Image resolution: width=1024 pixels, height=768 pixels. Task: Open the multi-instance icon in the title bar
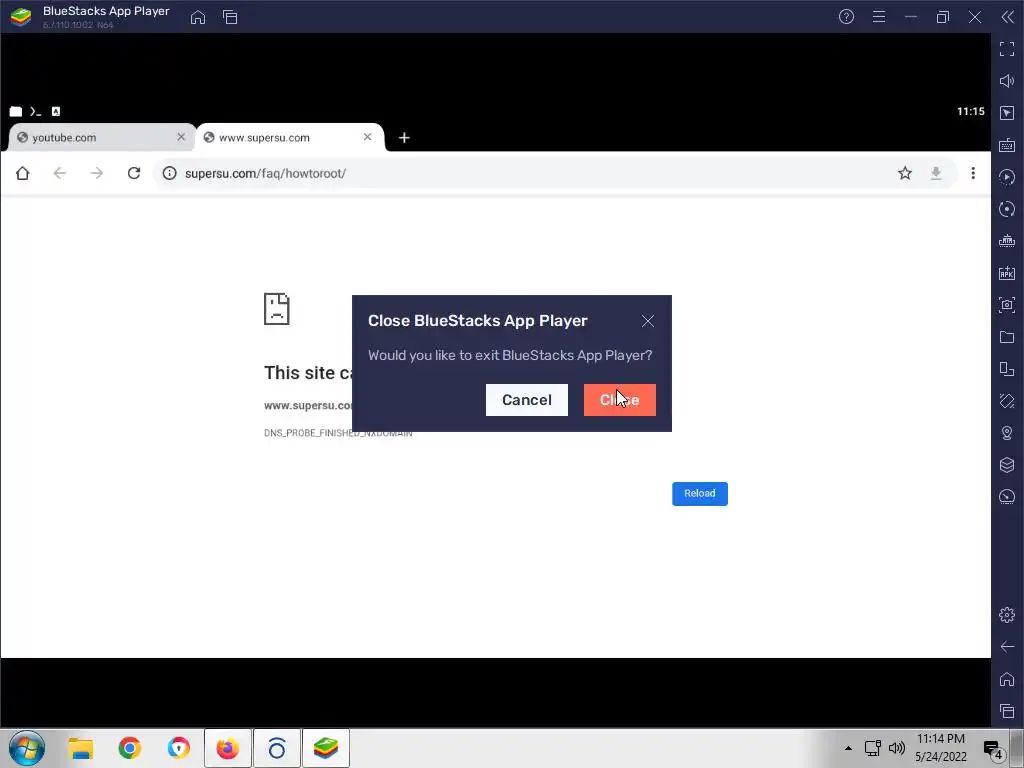[x=230, y=18]
